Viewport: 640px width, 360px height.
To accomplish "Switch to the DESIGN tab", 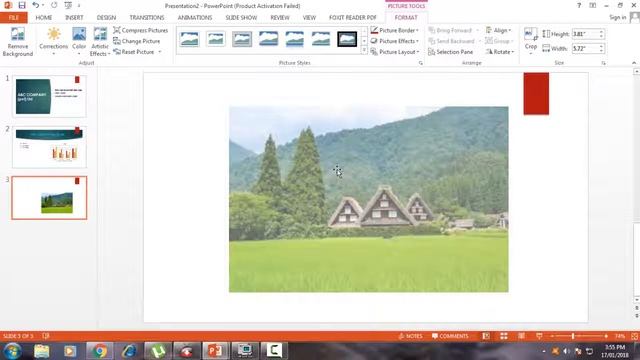I will (106, 18).
